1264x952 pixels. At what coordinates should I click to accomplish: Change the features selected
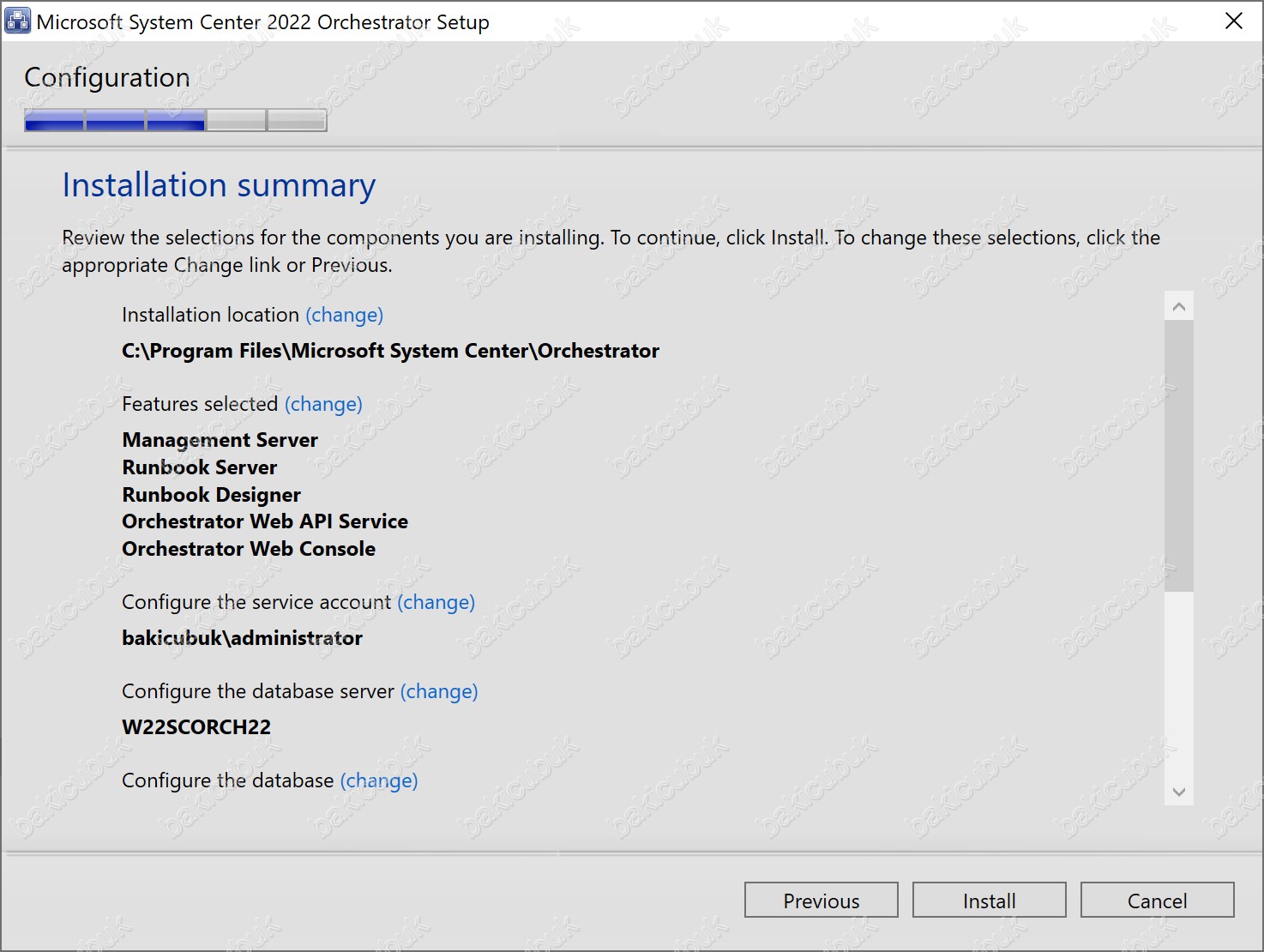coord(323,404)
